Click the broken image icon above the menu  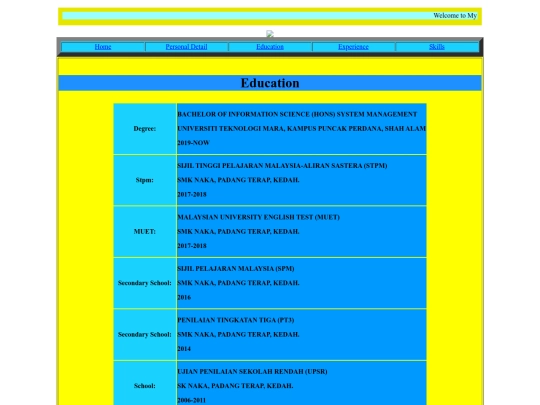click(x=270, y=33)
